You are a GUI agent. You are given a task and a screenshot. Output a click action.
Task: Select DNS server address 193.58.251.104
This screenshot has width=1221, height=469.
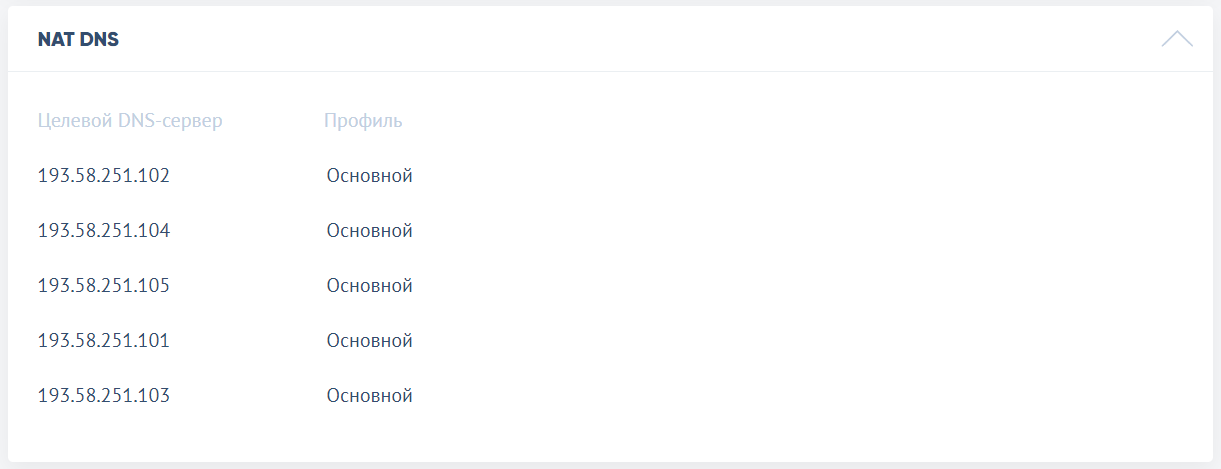point(104,231)
